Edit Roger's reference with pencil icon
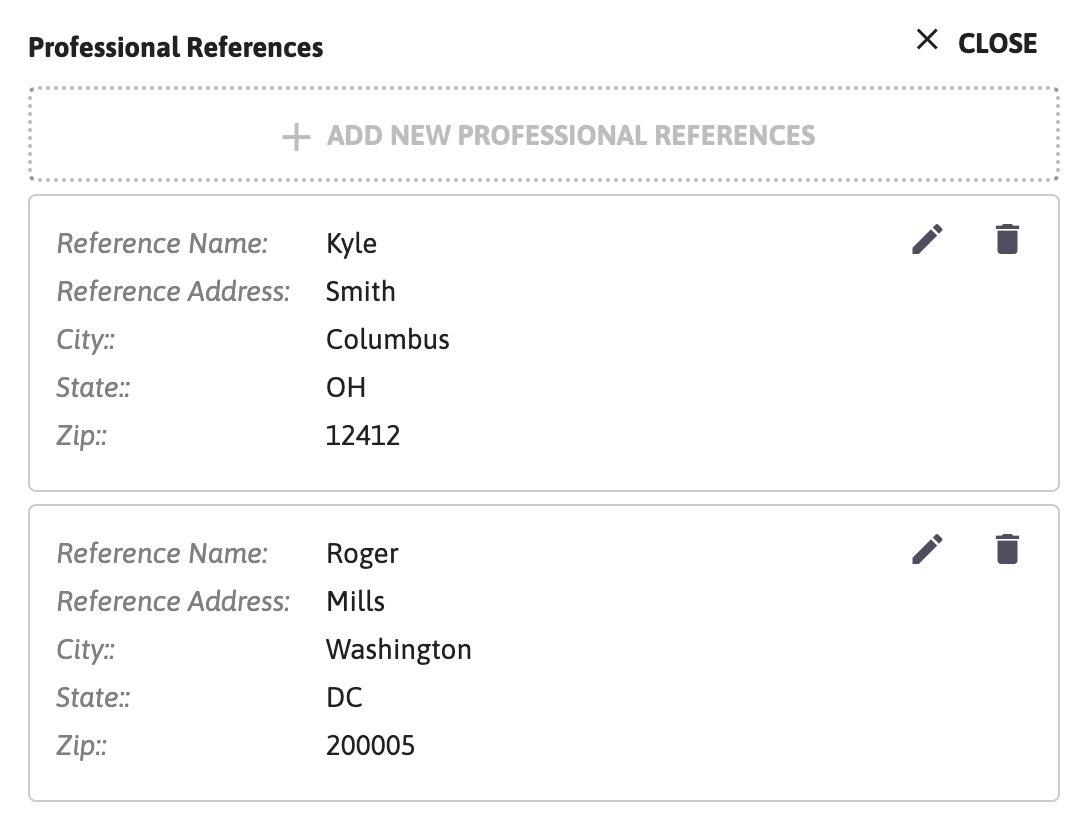The height and width of the screenshot is (824, 1086). point(927,550)
